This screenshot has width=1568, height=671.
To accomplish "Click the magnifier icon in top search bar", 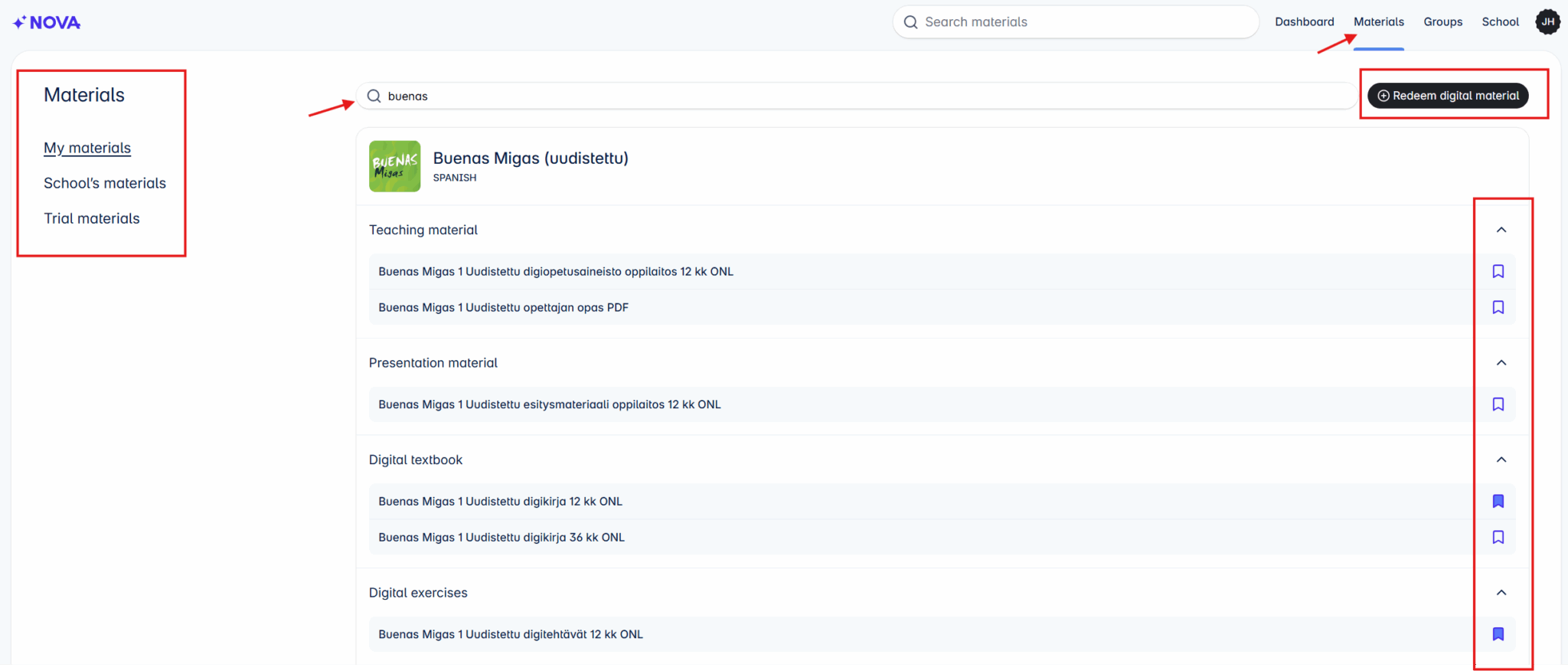I will click(x=910, y=22).
